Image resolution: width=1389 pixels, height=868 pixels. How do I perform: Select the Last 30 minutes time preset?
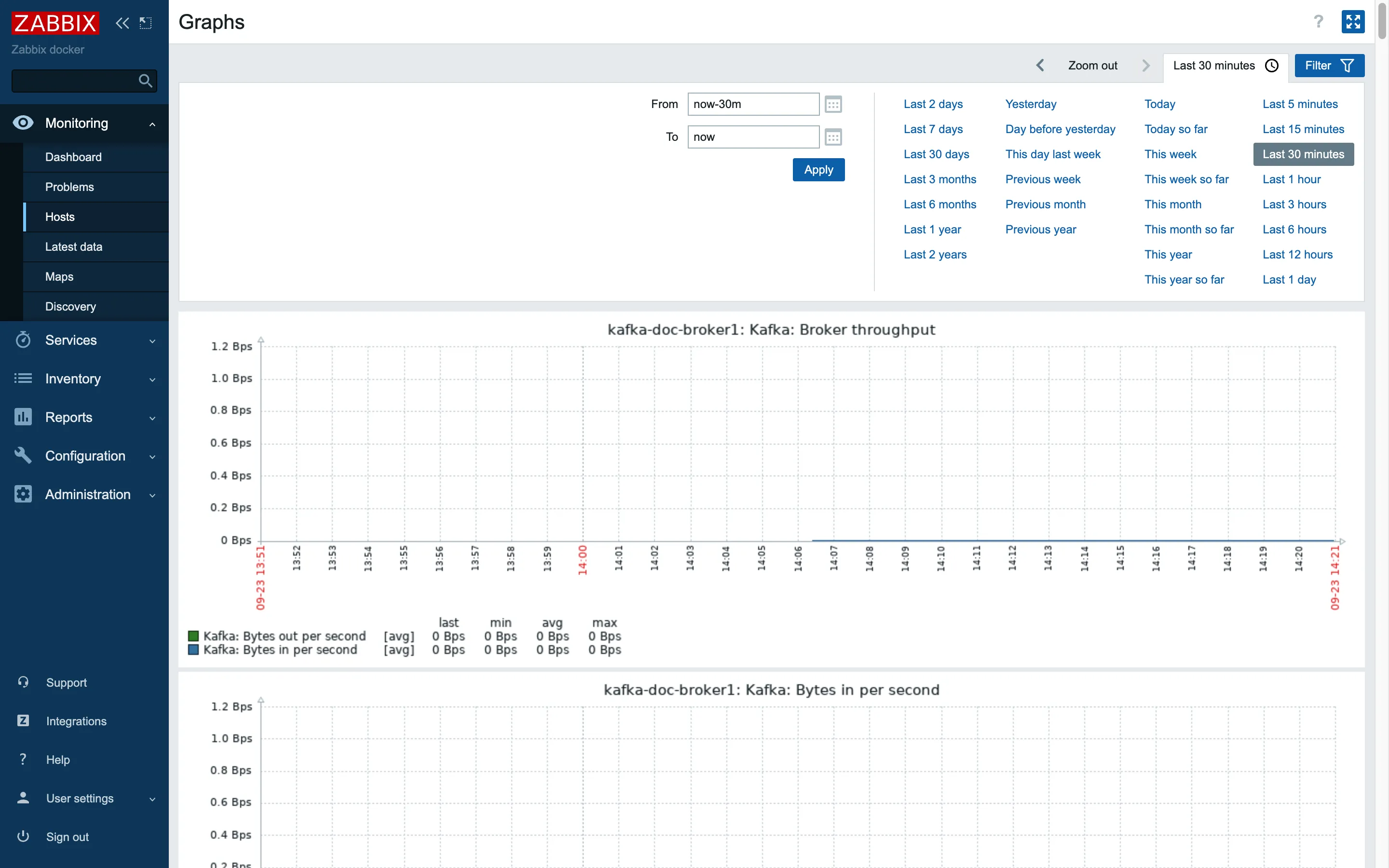pos(1303,153)
